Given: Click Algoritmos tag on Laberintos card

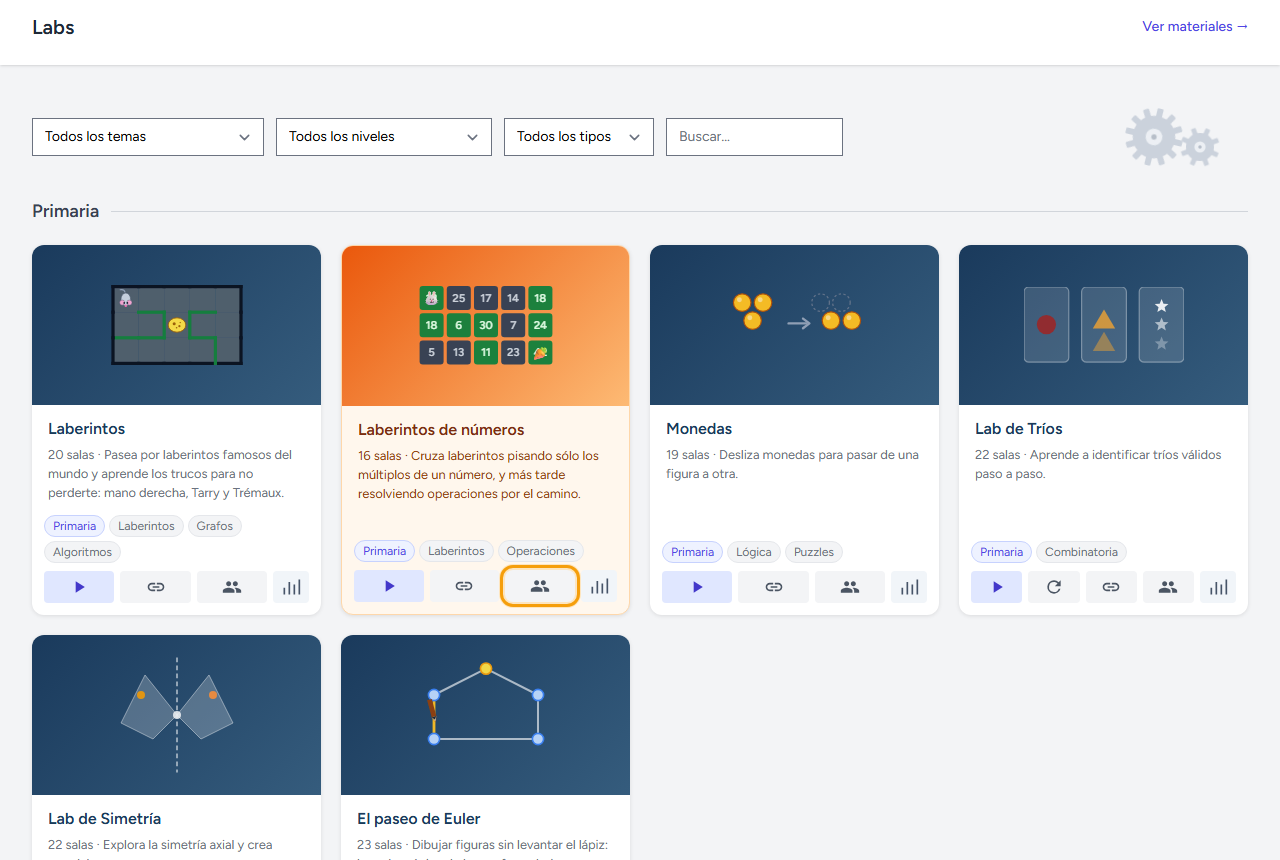Looking at the screenshot, I should (83, 552).
